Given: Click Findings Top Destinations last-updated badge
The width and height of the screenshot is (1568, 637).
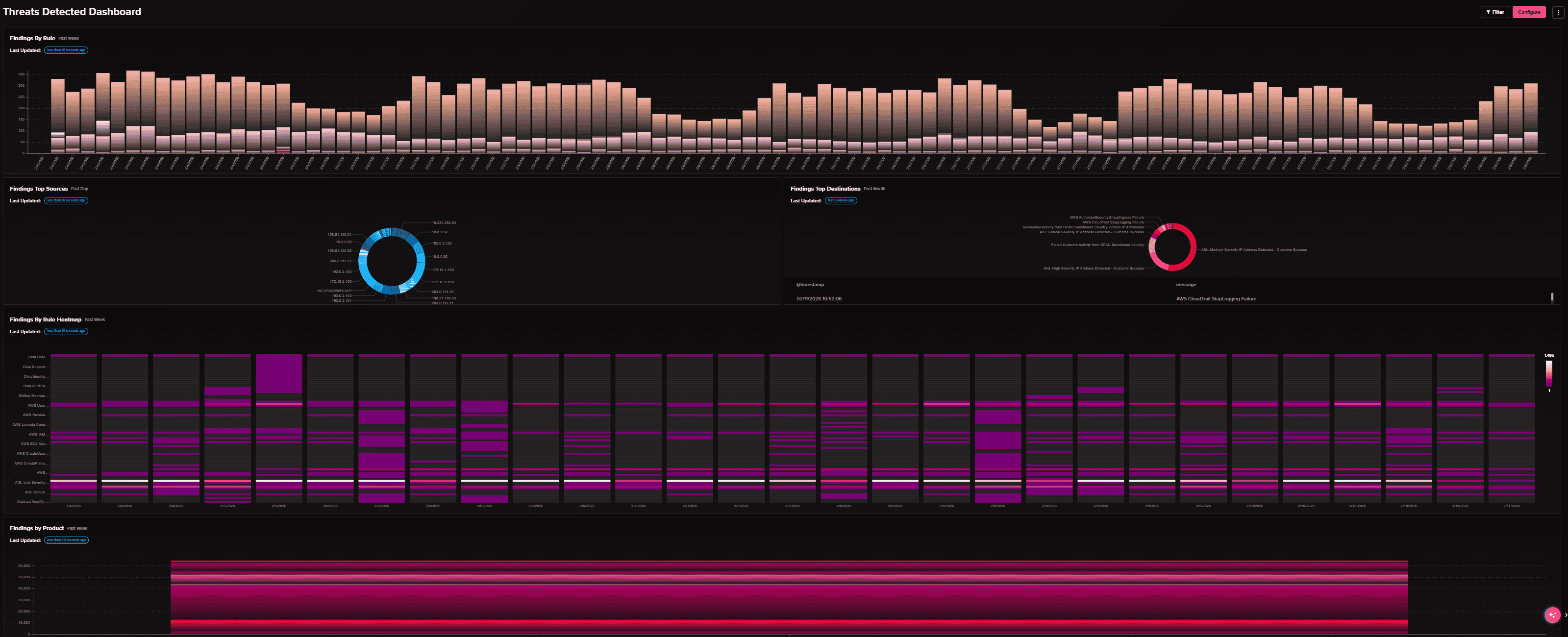Looking at the screenshot, I should [841, 201].
